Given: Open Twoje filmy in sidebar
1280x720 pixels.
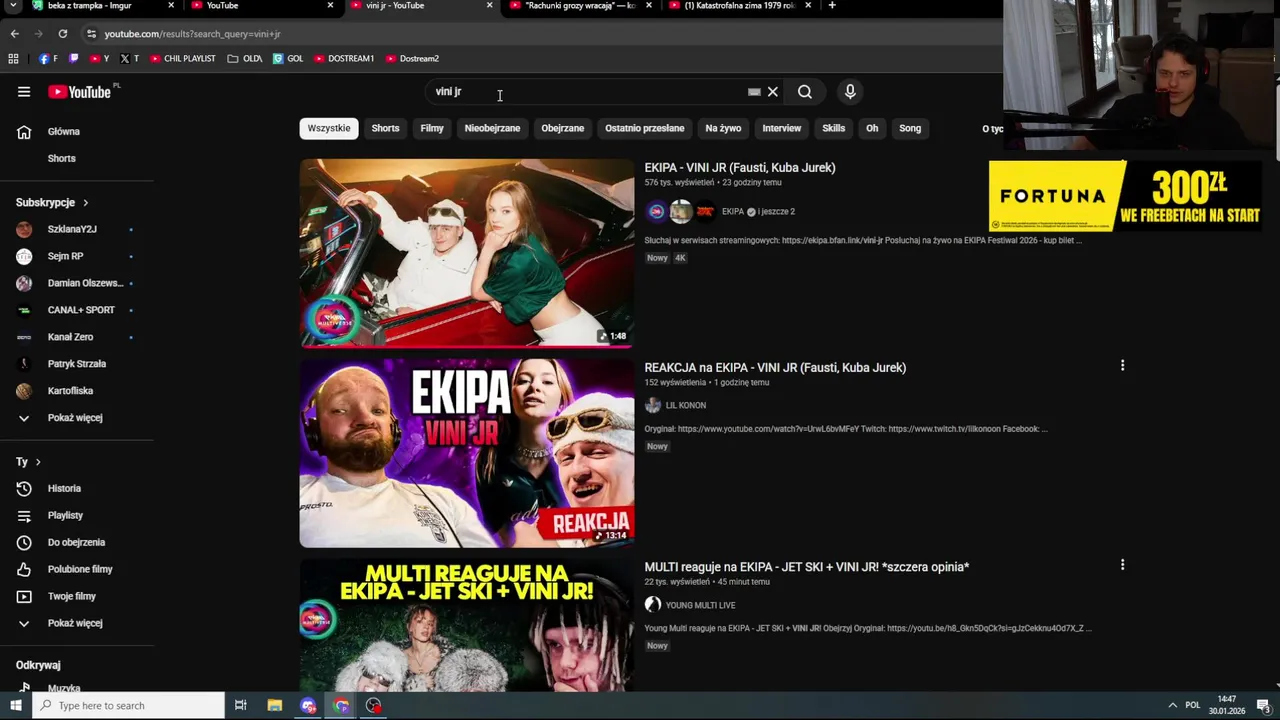Looking at the screenshot, I should 70,596.
